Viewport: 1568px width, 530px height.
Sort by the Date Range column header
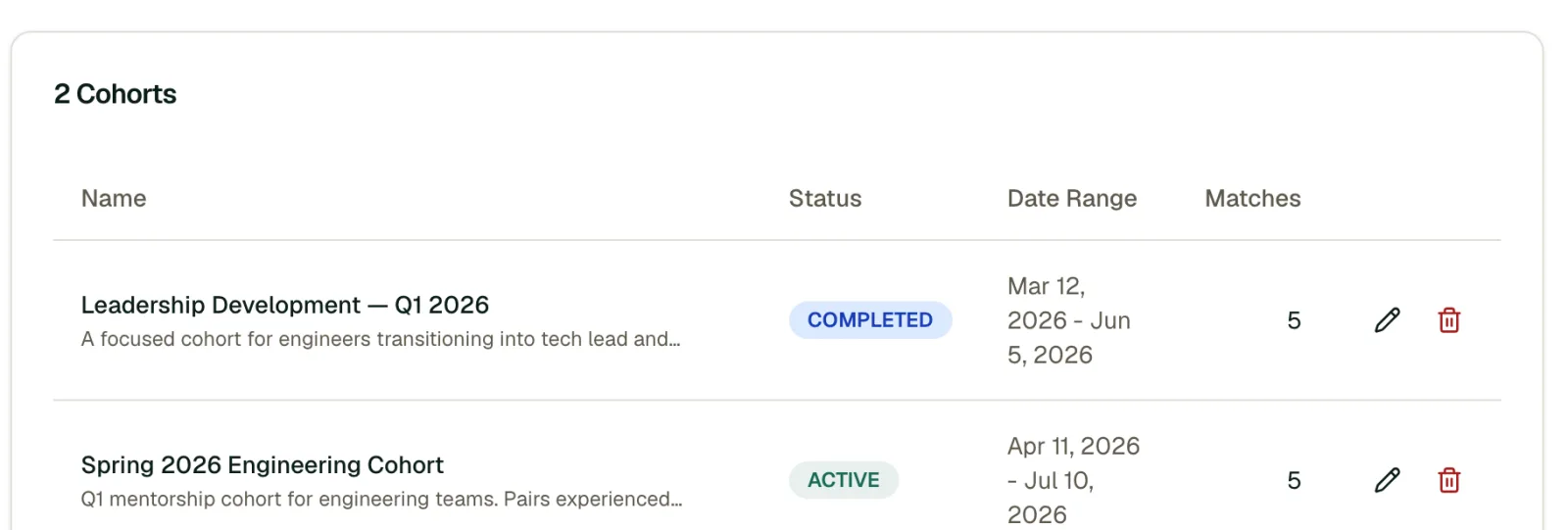click(x=1072, y=199)
